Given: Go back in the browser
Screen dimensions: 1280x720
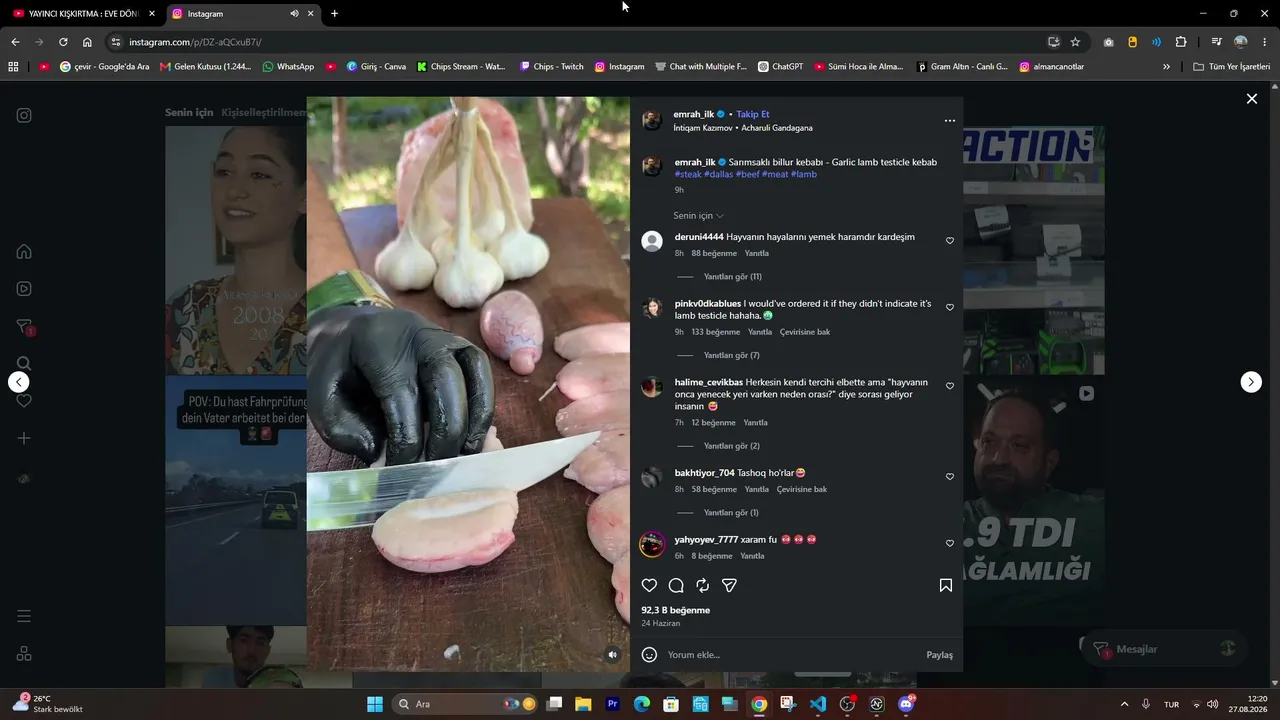Looking at the screenshot, I should [15, 42].
